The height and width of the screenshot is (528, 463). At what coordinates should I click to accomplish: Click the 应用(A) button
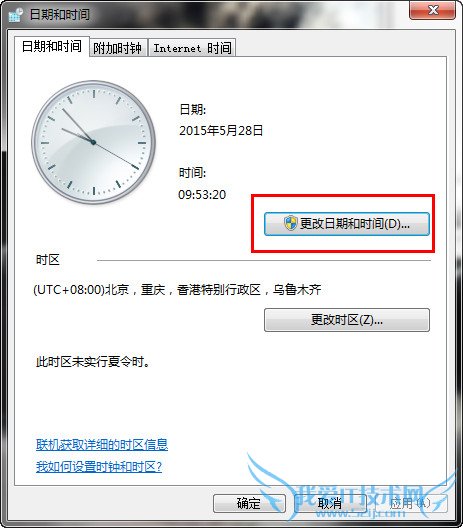pyautogui.click(x=411, y=503)
